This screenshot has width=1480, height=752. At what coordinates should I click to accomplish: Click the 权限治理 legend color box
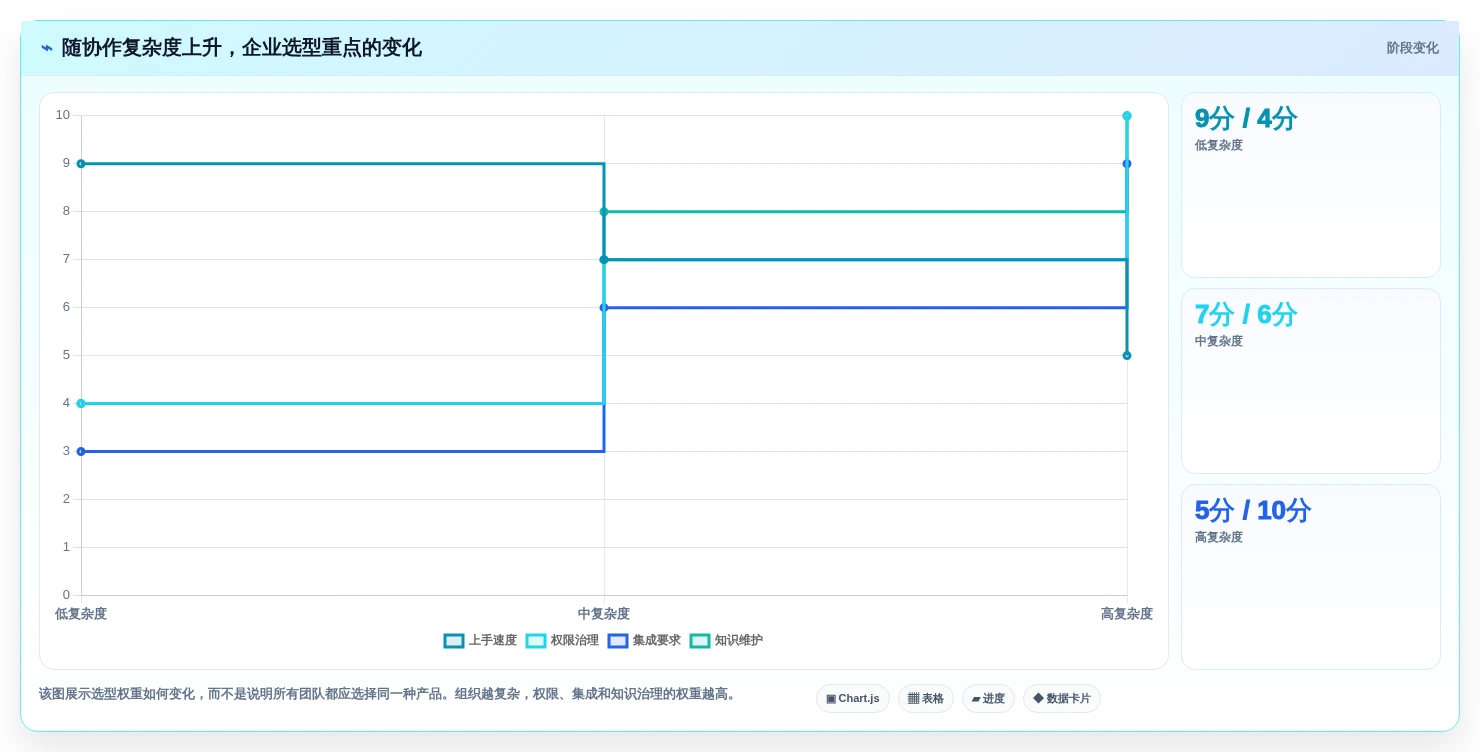(536, 641)
